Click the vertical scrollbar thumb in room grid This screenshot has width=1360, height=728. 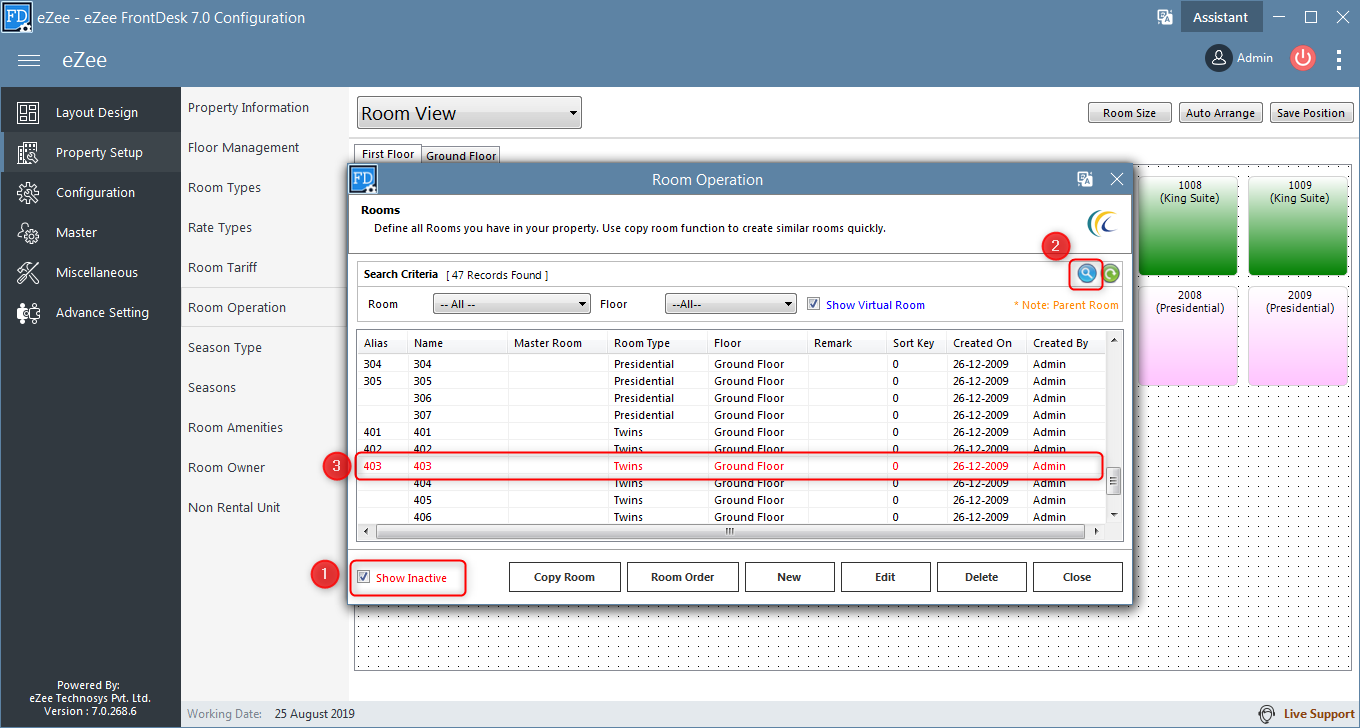point(1114,482)
